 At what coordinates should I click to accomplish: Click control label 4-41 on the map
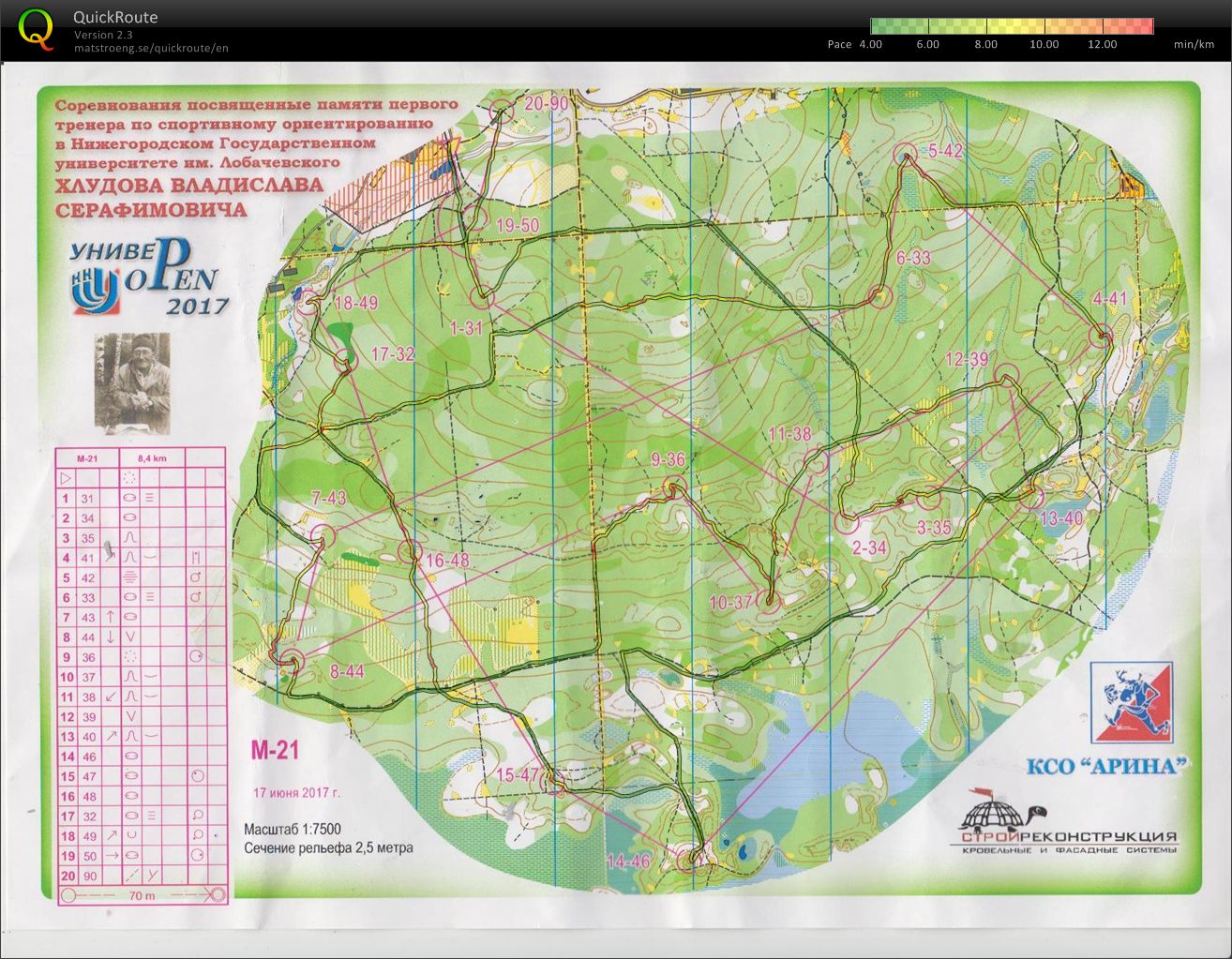(x=1110, y=299)
